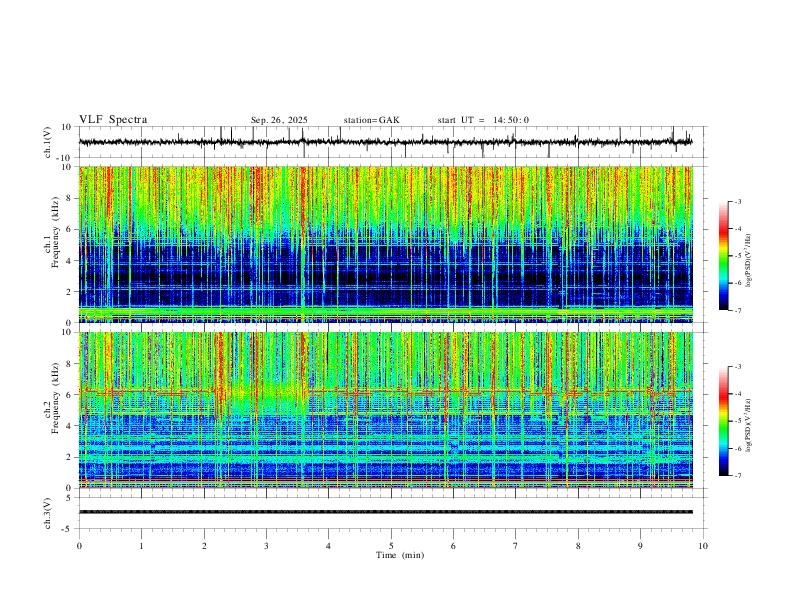Click the '5' tick on time axis
Screen dimensions: 792x612
click(x=391, y=546)
